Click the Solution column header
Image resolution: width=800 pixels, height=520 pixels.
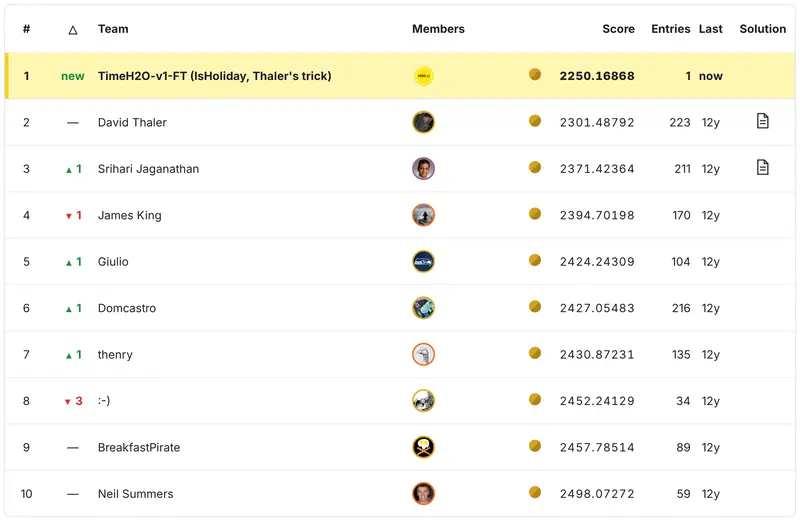(763, 29)
